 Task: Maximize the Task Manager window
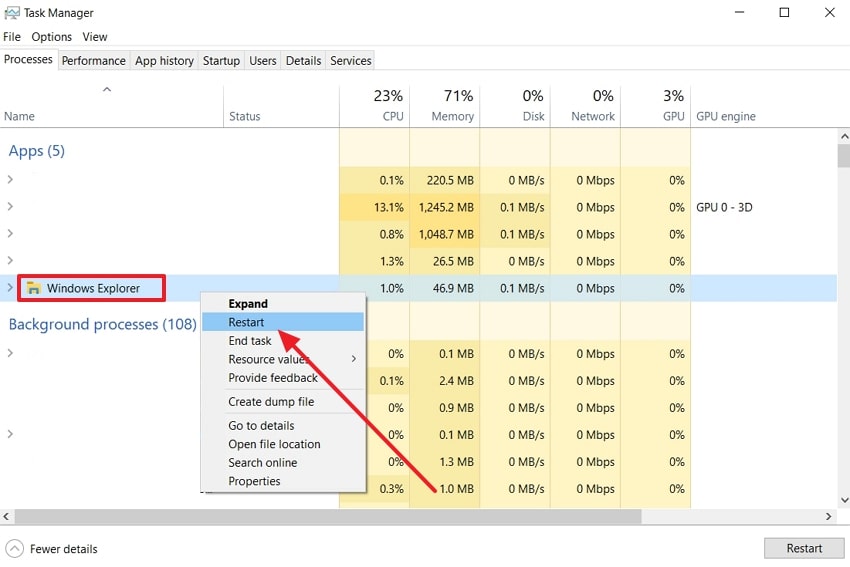point(784,12)
